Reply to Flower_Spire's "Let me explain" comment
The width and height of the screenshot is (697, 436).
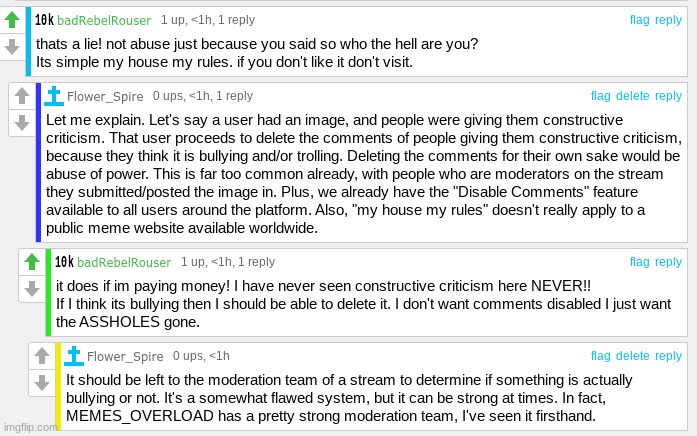[668, 96]
